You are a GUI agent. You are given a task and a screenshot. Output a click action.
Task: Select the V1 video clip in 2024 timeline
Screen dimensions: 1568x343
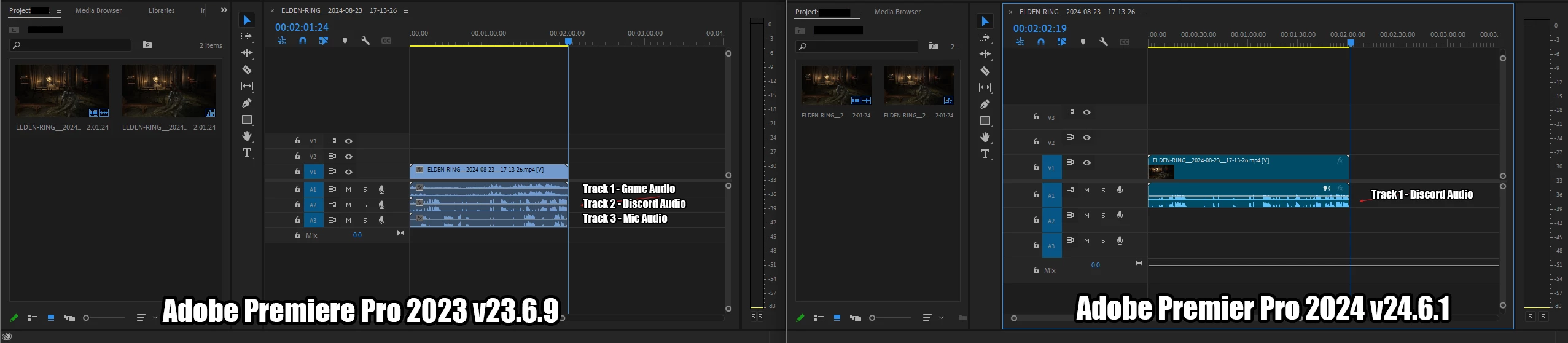1248,167
